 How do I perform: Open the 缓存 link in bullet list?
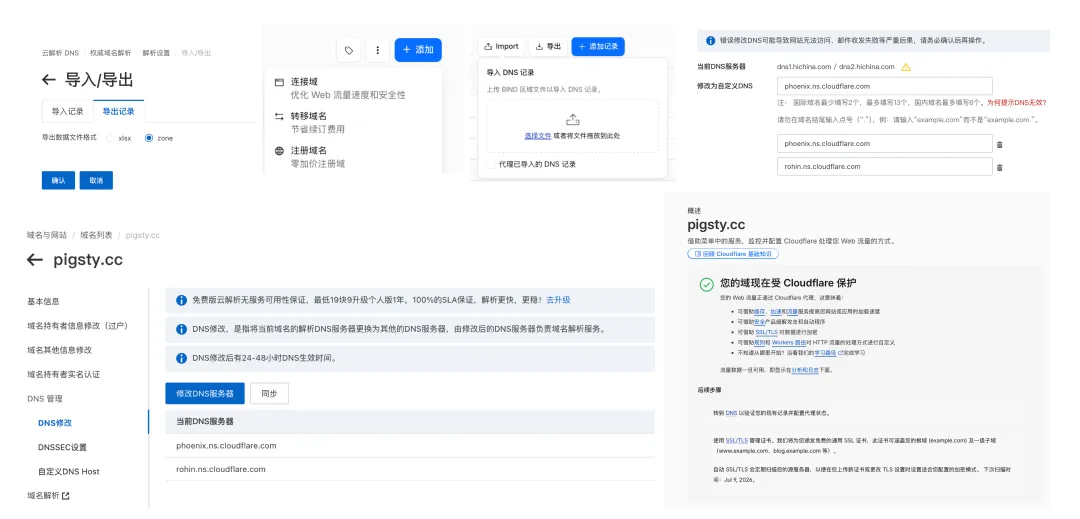coord(759,311)
